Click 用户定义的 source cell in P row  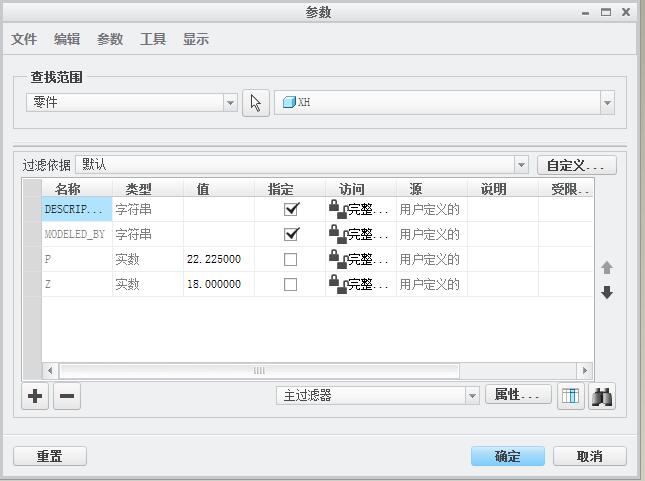click(432, 259)
